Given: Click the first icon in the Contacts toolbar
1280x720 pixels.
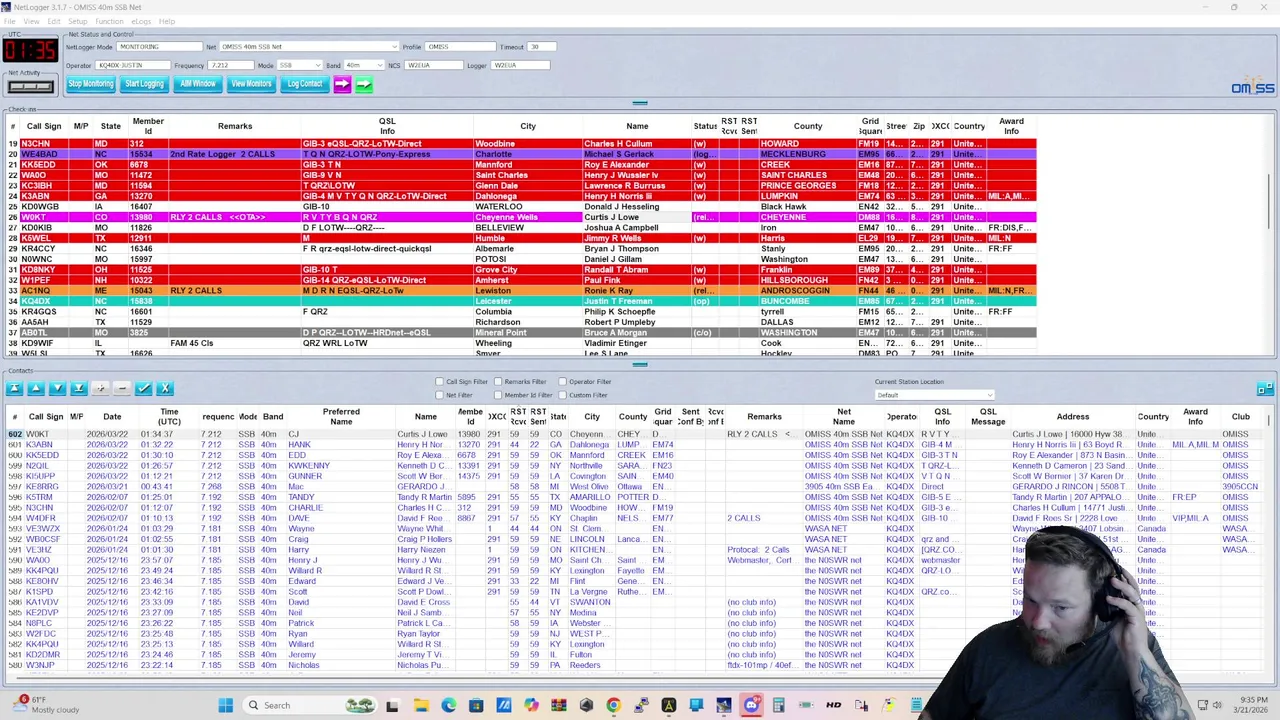Looking at the screenshot, I should point(14,388).
